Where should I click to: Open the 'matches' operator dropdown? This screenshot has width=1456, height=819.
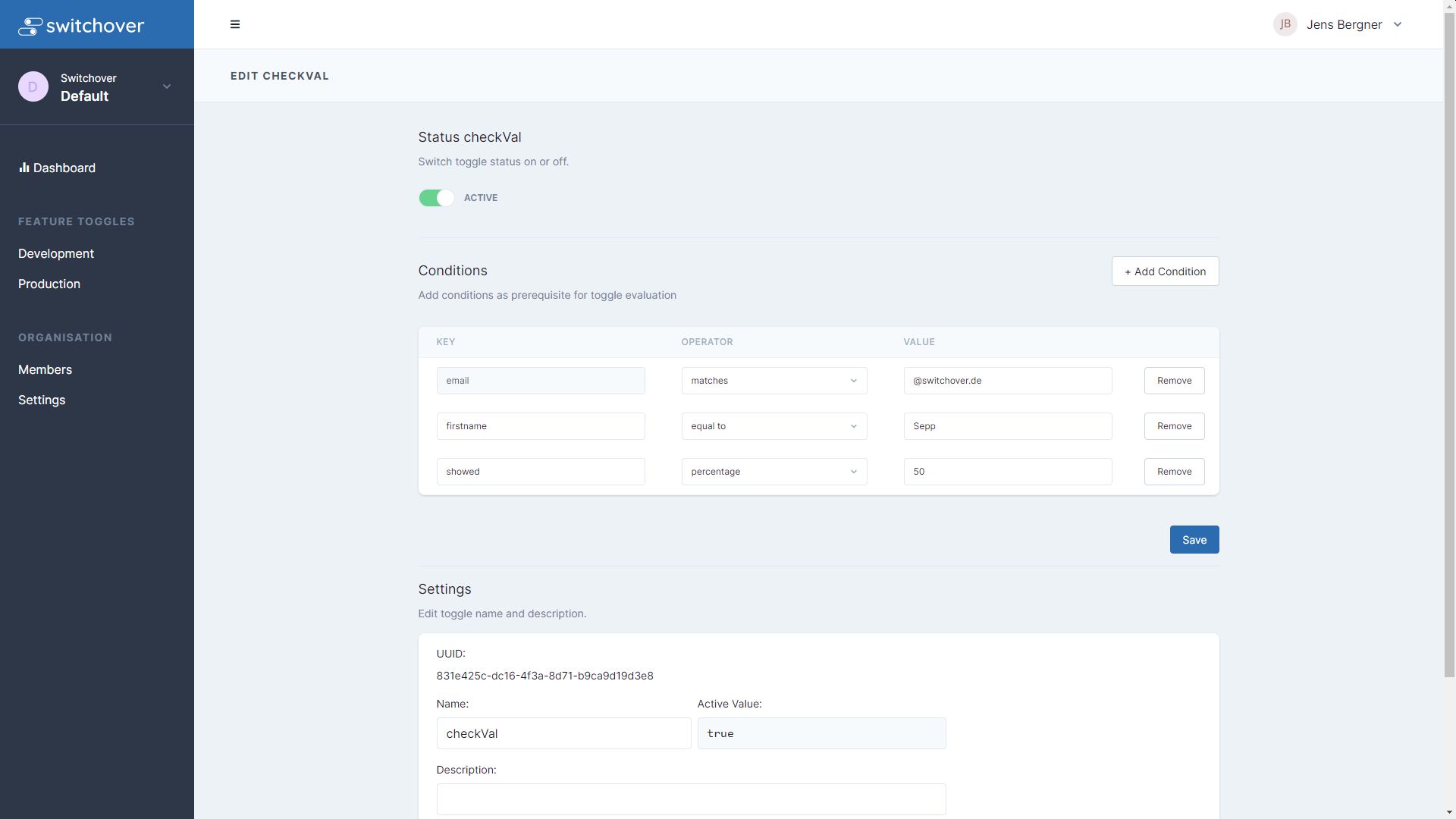pos(773,381)
